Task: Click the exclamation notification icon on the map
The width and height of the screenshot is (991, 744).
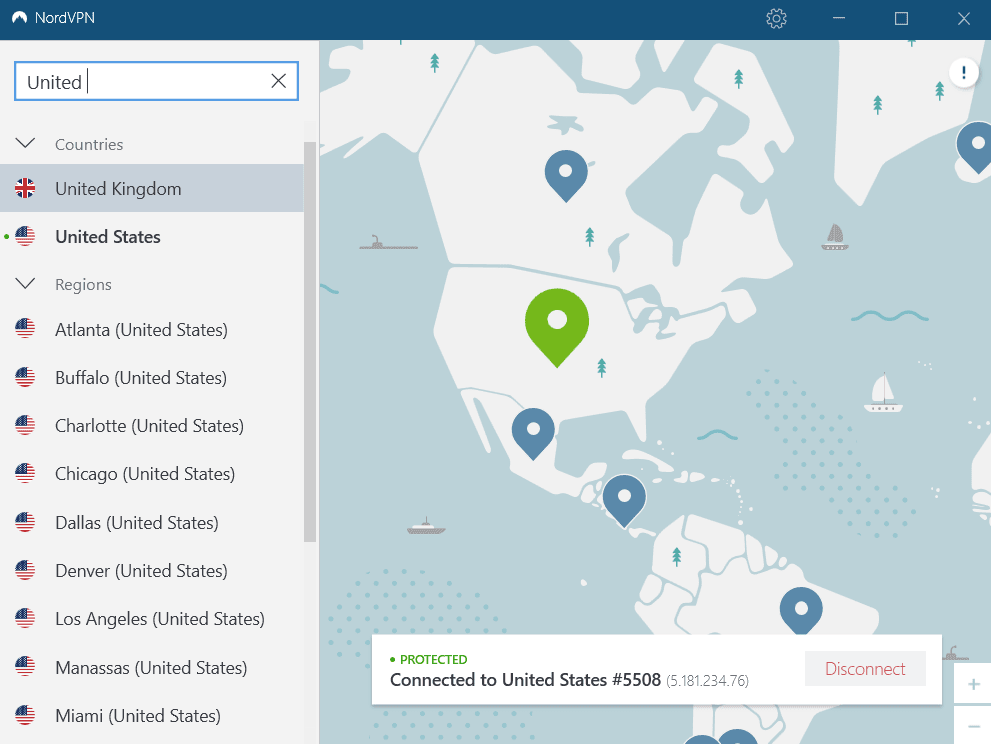Action: tap(963, 73)
